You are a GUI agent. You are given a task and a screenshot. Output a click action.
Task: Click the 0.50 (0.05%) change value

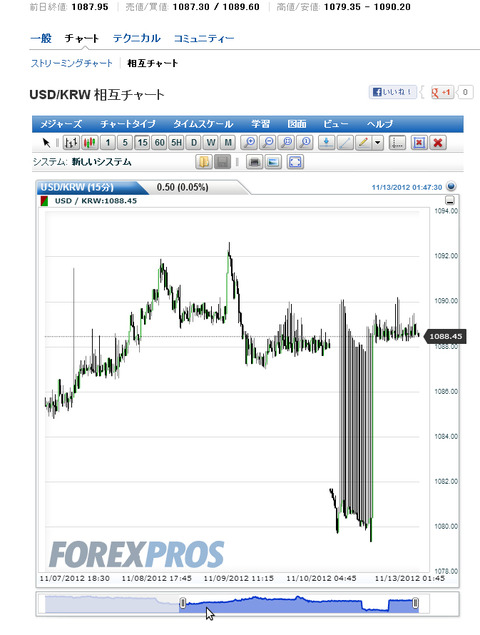click(x=182, y=187)
